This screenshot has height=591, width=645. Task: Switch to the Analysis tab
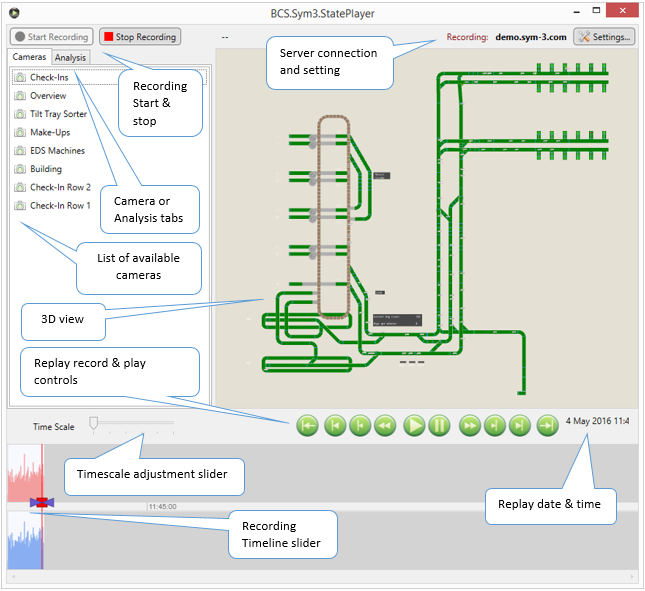(70, 58)
